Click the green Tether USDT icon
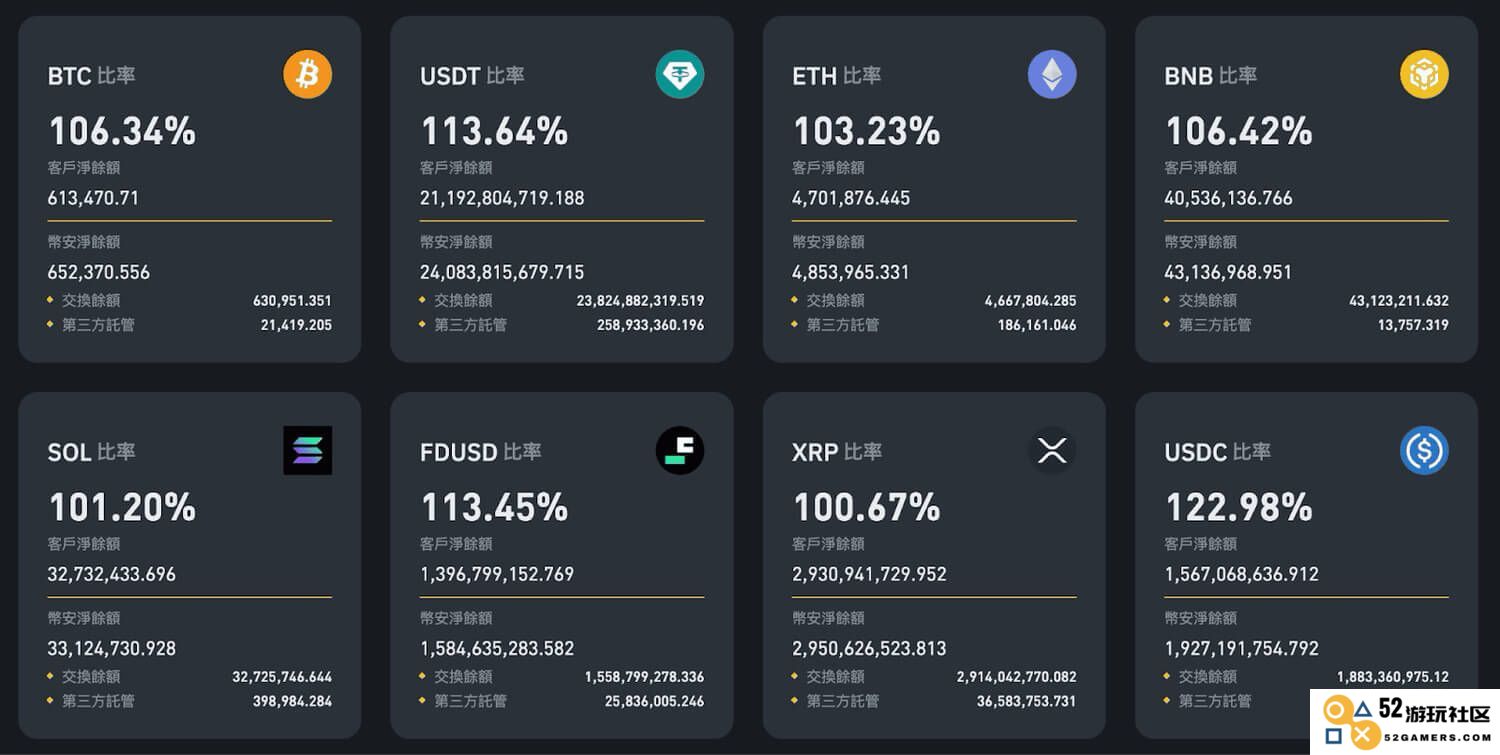 pyautogui.click(x=680, y=75)
